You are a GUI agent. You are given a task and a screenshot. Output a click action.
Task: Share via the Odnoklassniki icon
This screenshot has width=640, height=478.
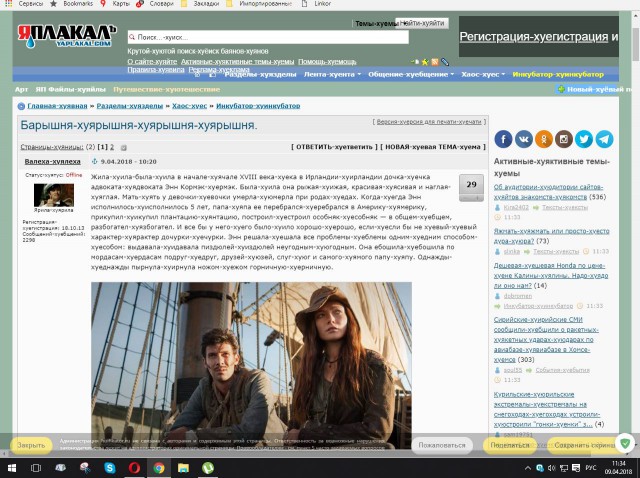544,139
